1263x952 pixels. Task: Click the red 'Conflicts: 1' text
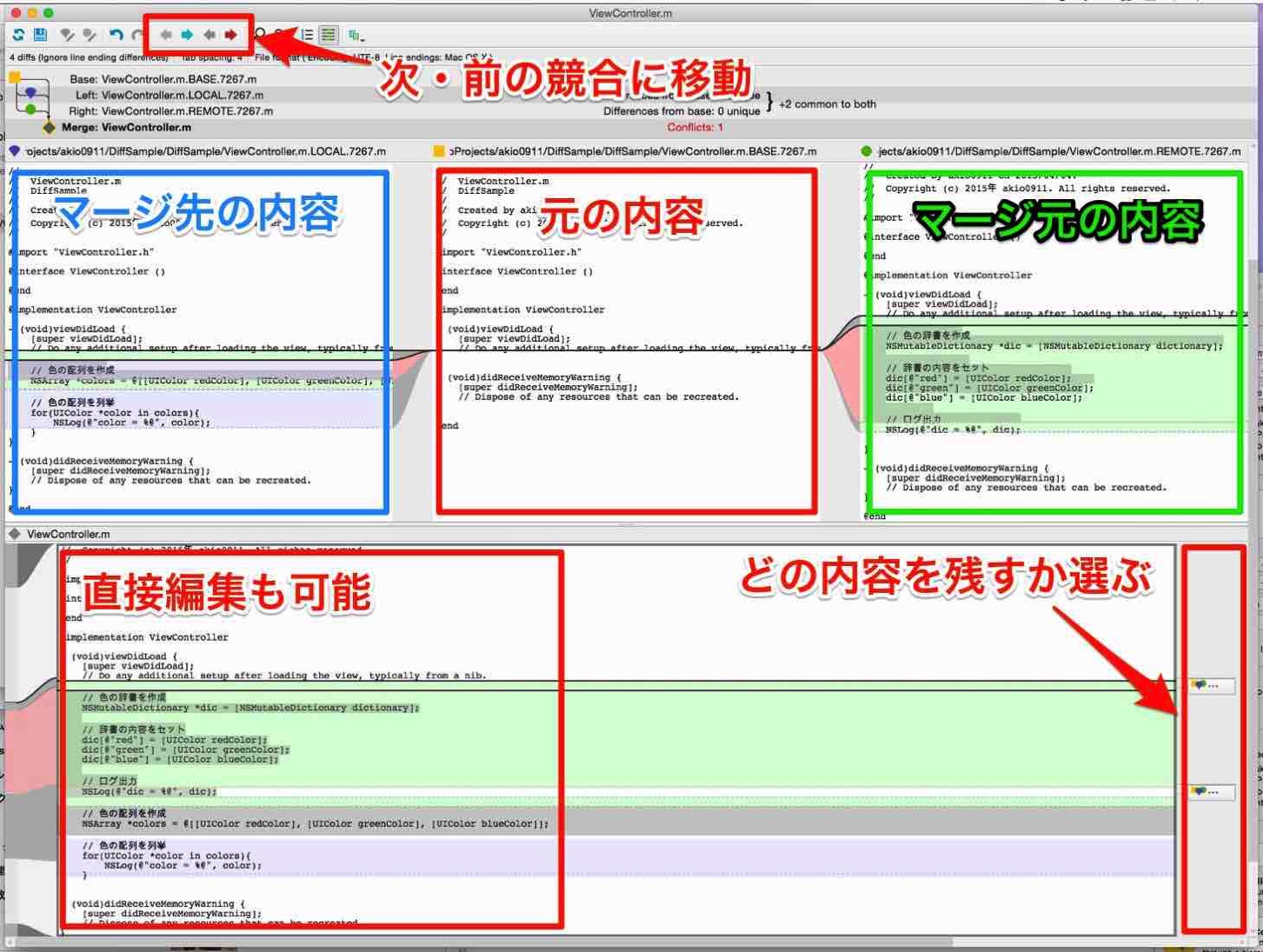(x=695, y=128)
